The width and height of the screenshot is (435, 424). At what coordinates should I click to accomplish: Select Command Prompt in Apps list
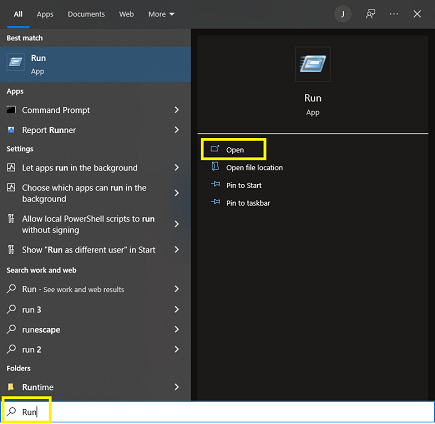[x=95, y=110]
